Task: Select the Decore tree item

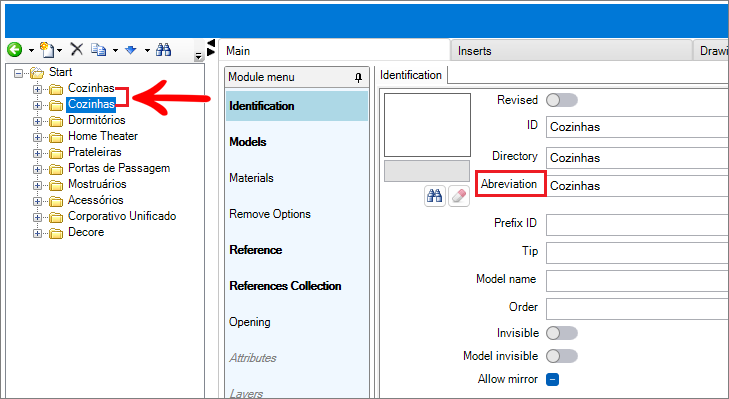Action: (86, 232)
